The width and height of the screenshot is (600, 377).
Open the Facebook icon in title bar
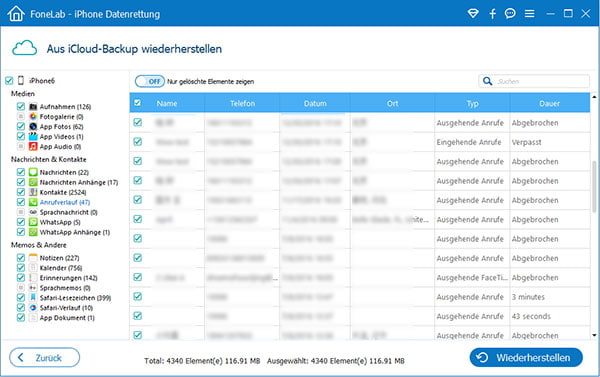click(x=492, y=14)
